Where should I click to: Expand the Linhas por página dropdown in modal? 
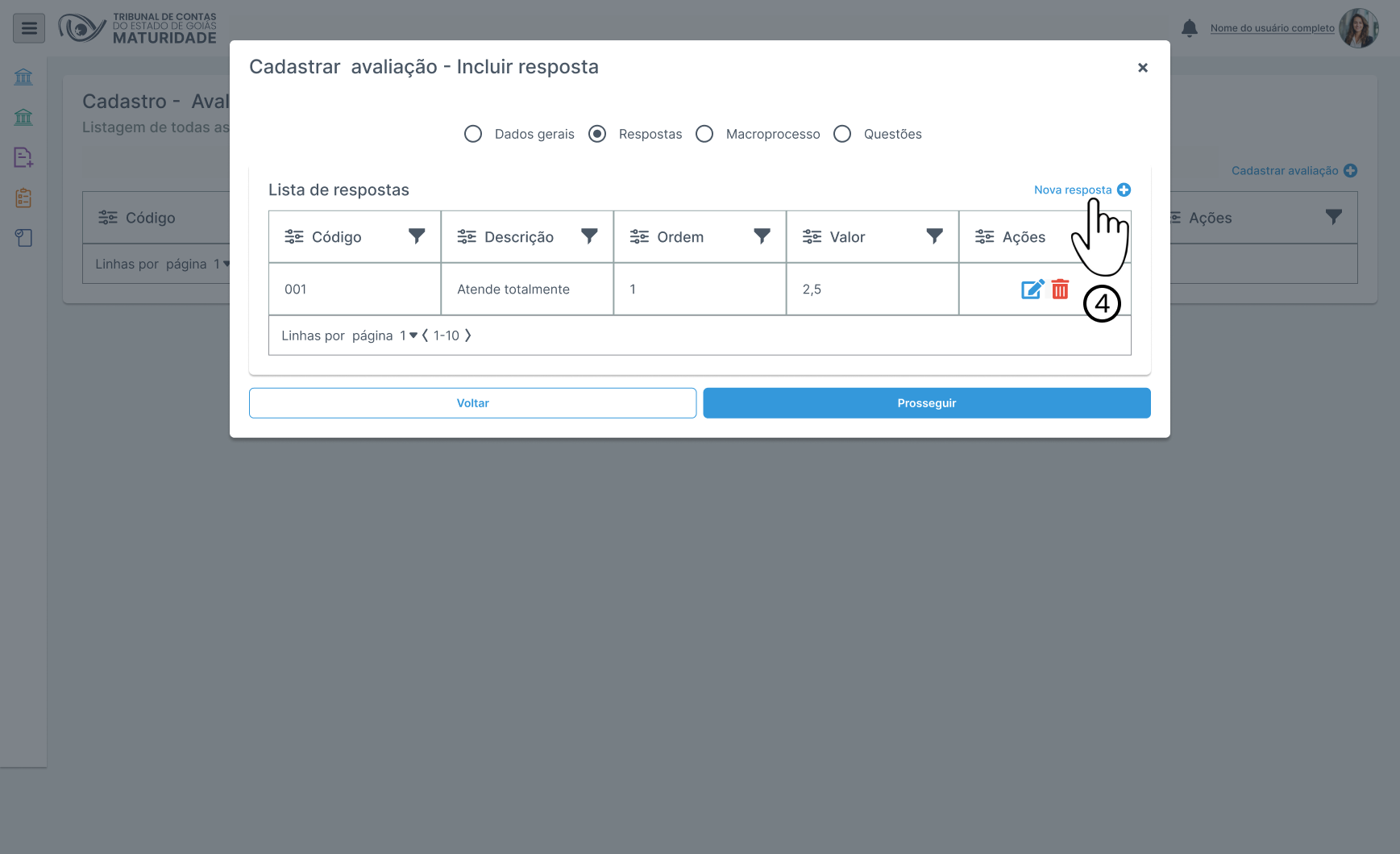pos(409,335)
